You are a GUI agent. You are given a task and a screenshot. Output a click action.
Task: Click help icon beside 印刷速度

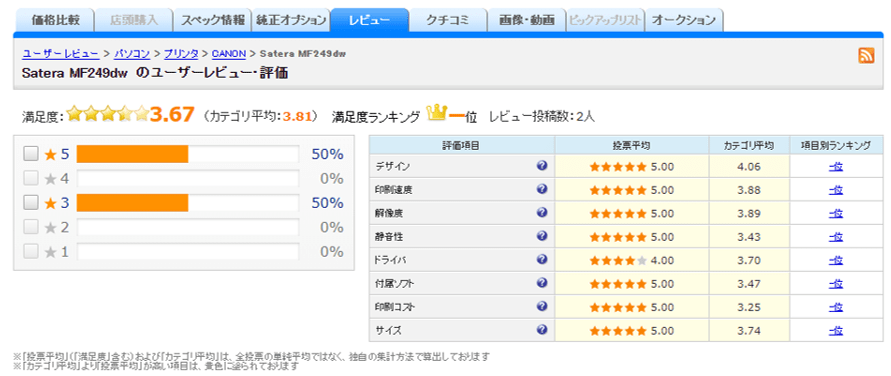click(542, 189)
